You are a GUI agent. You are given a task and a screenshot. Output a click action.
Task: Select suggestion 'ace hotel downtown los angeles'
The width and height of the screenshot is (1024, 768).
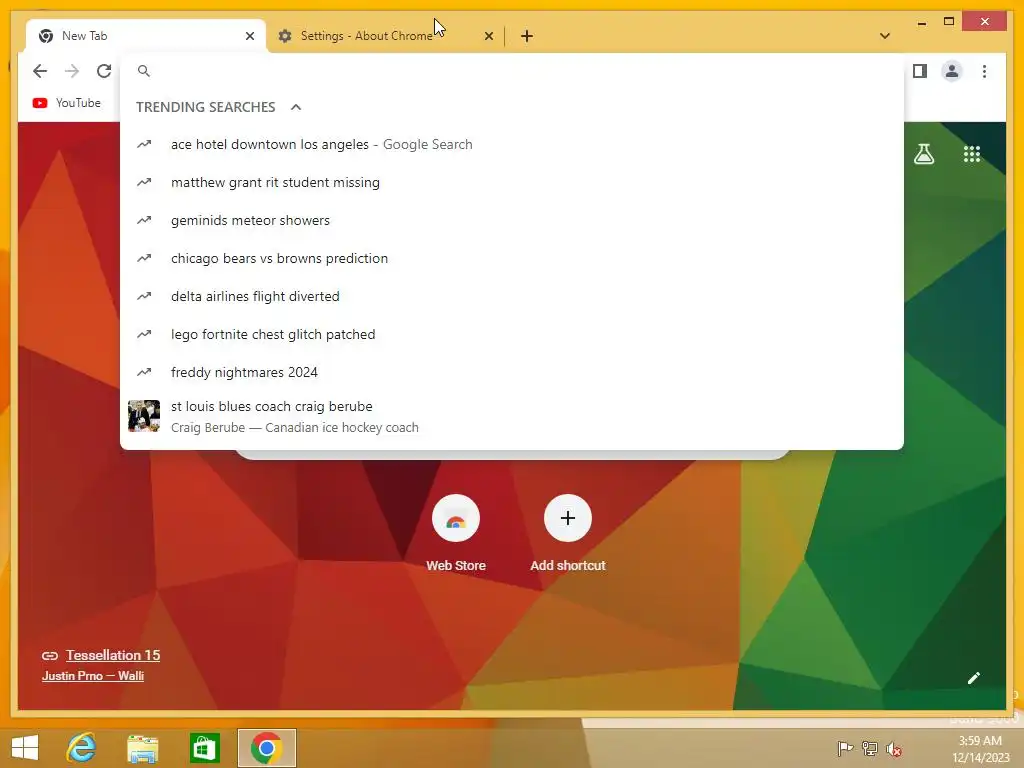click(x=512, y=144)
